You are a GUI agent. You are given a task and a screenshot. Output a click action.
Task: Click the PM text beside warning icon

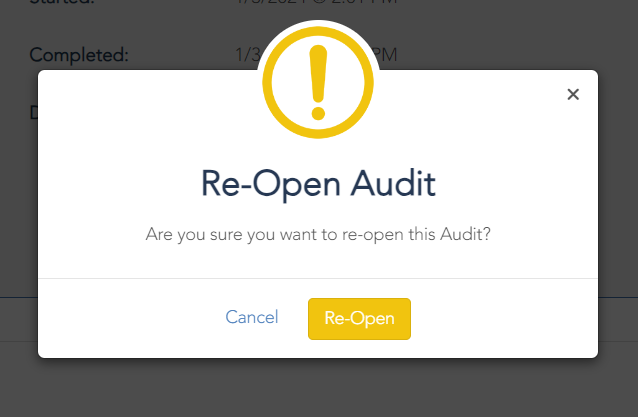click(x=386, y=55)
